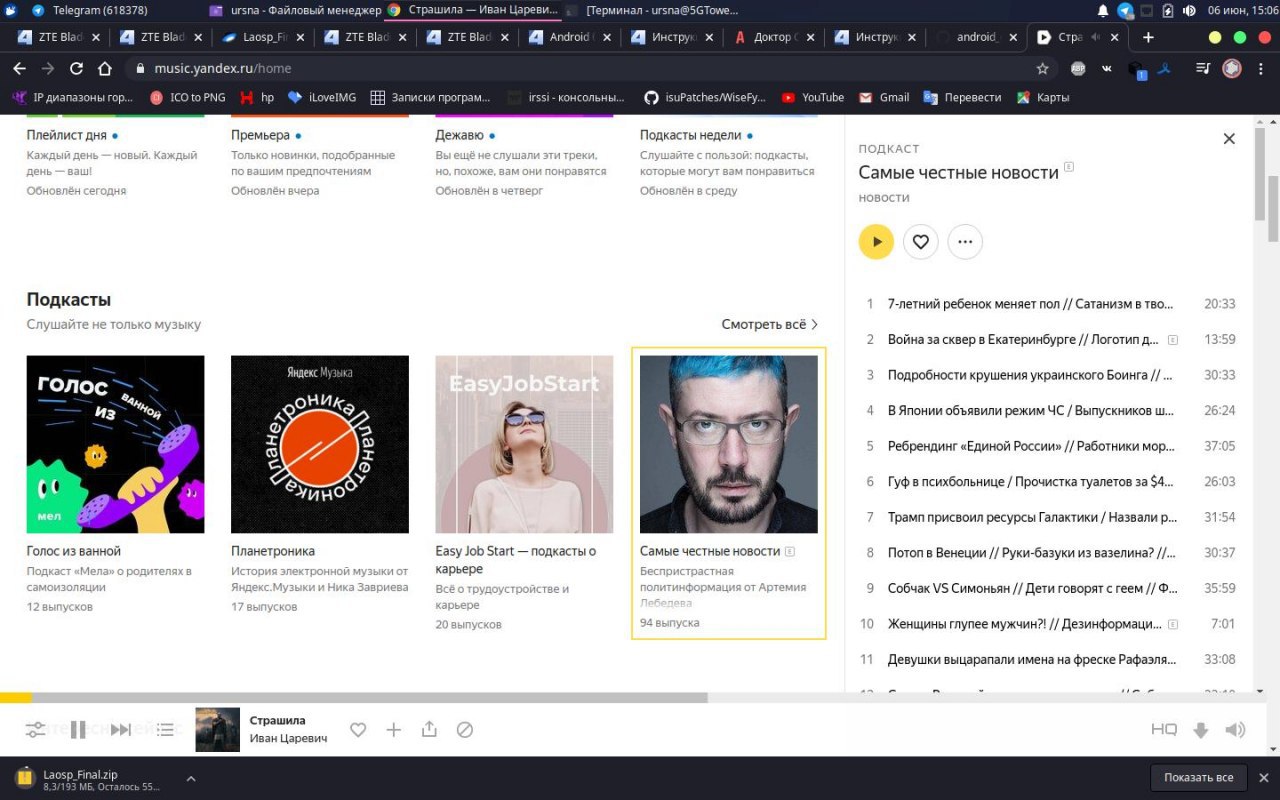Open the YouTube bookmark
The image size is (1280, 800).
[813, 97]
